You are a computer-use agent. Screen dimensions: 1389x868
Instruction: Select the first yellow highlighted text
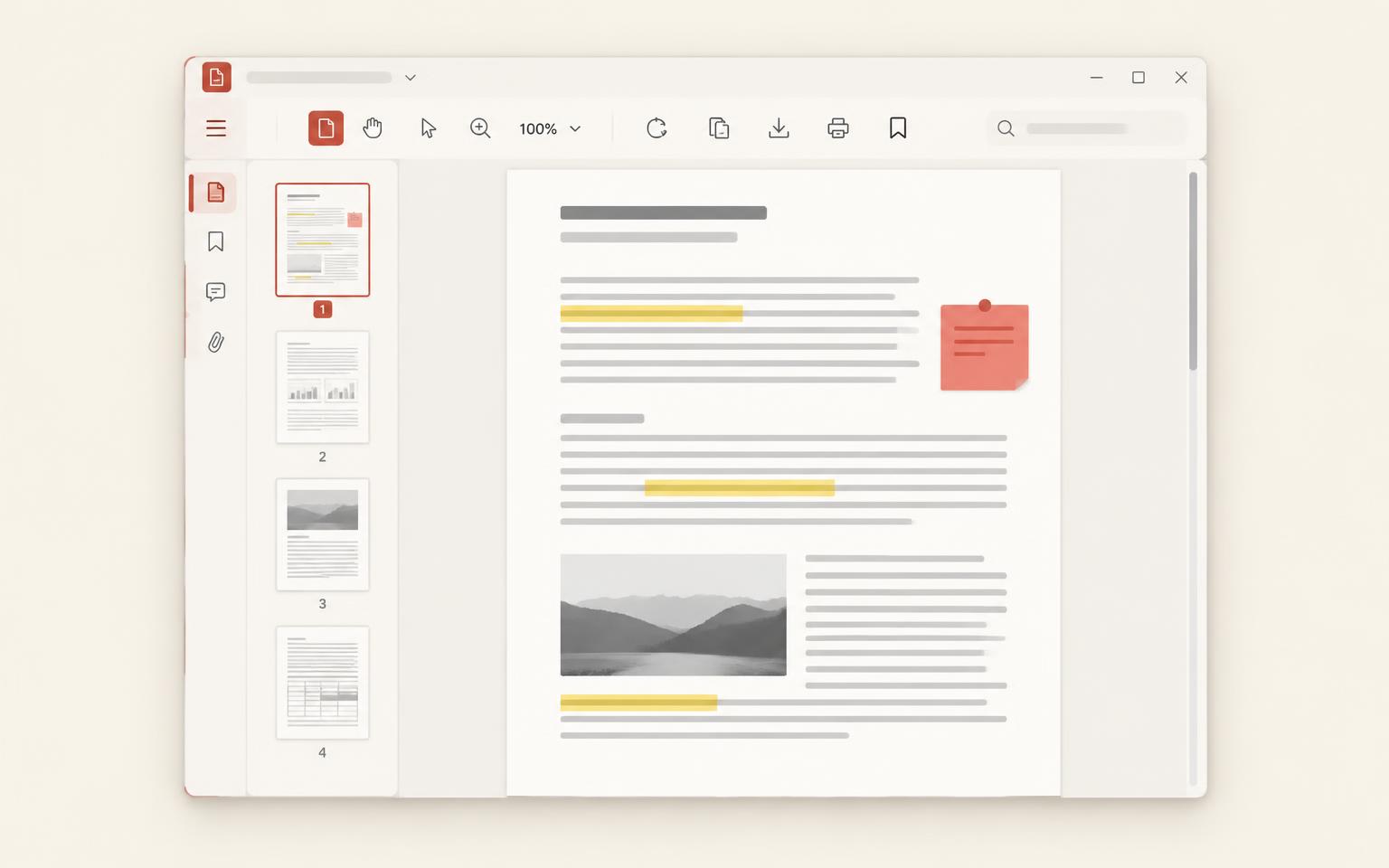651,314
